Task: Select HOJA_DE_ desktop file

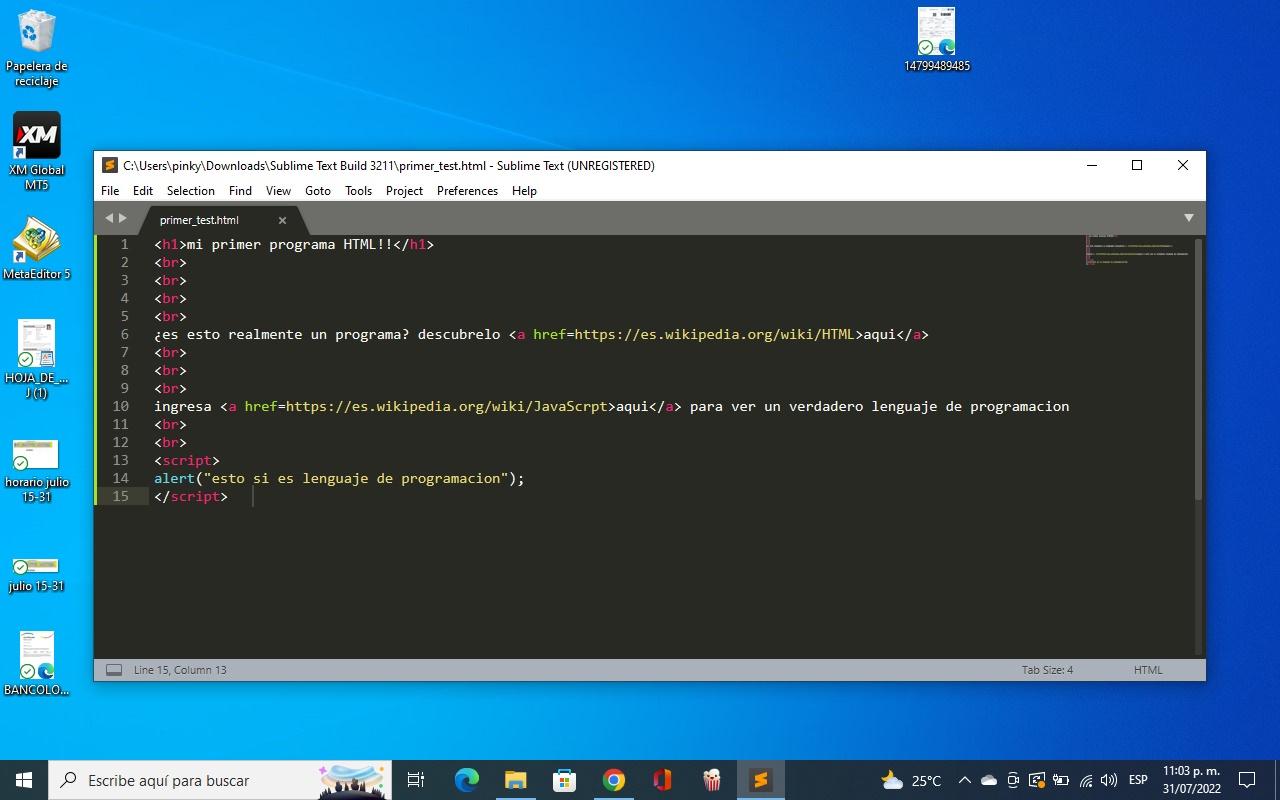Action: (x=37, y=360)
